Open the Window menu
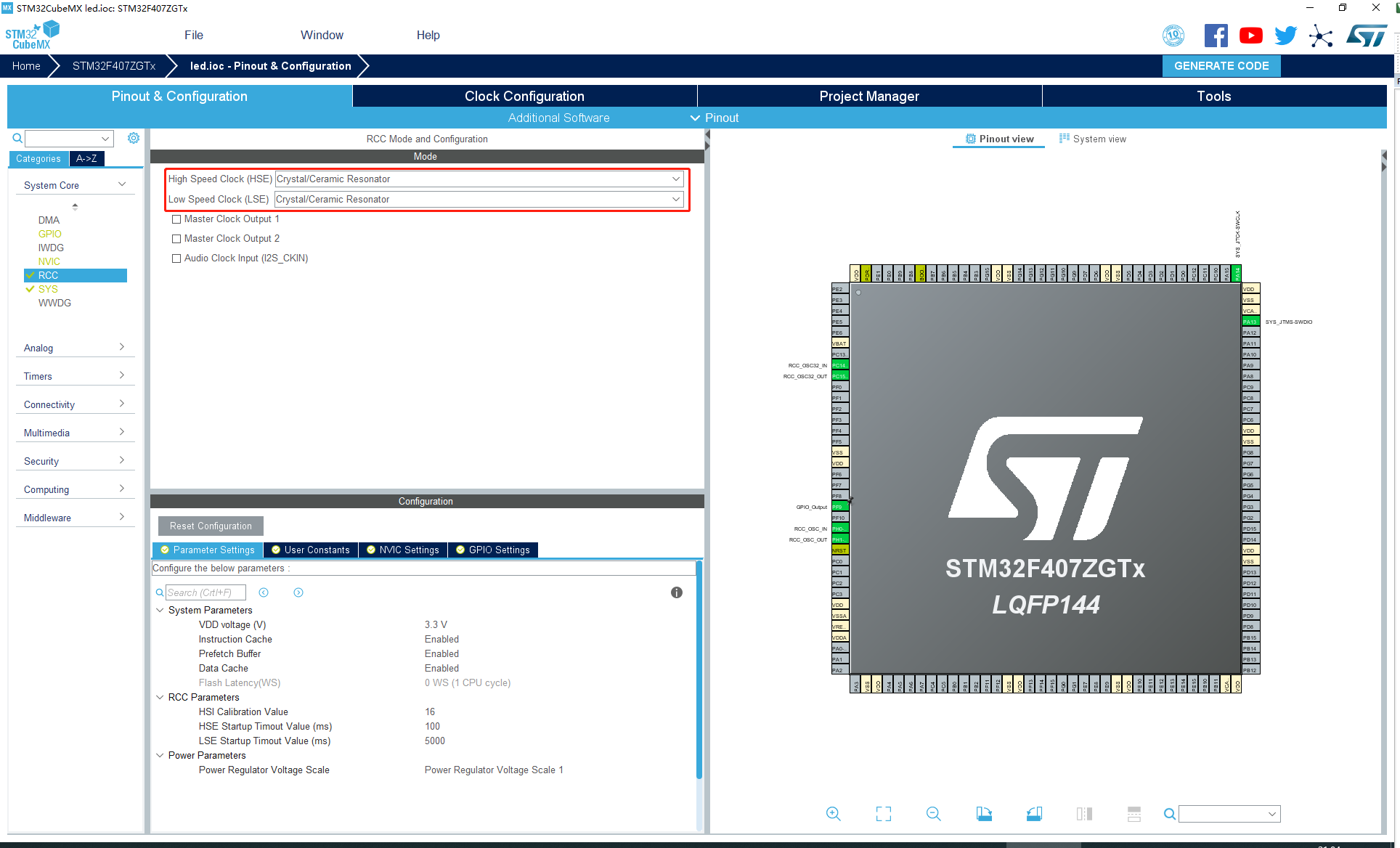Image resolution: width=1400 pixels, height=848 pixels. tap(322, 35)
